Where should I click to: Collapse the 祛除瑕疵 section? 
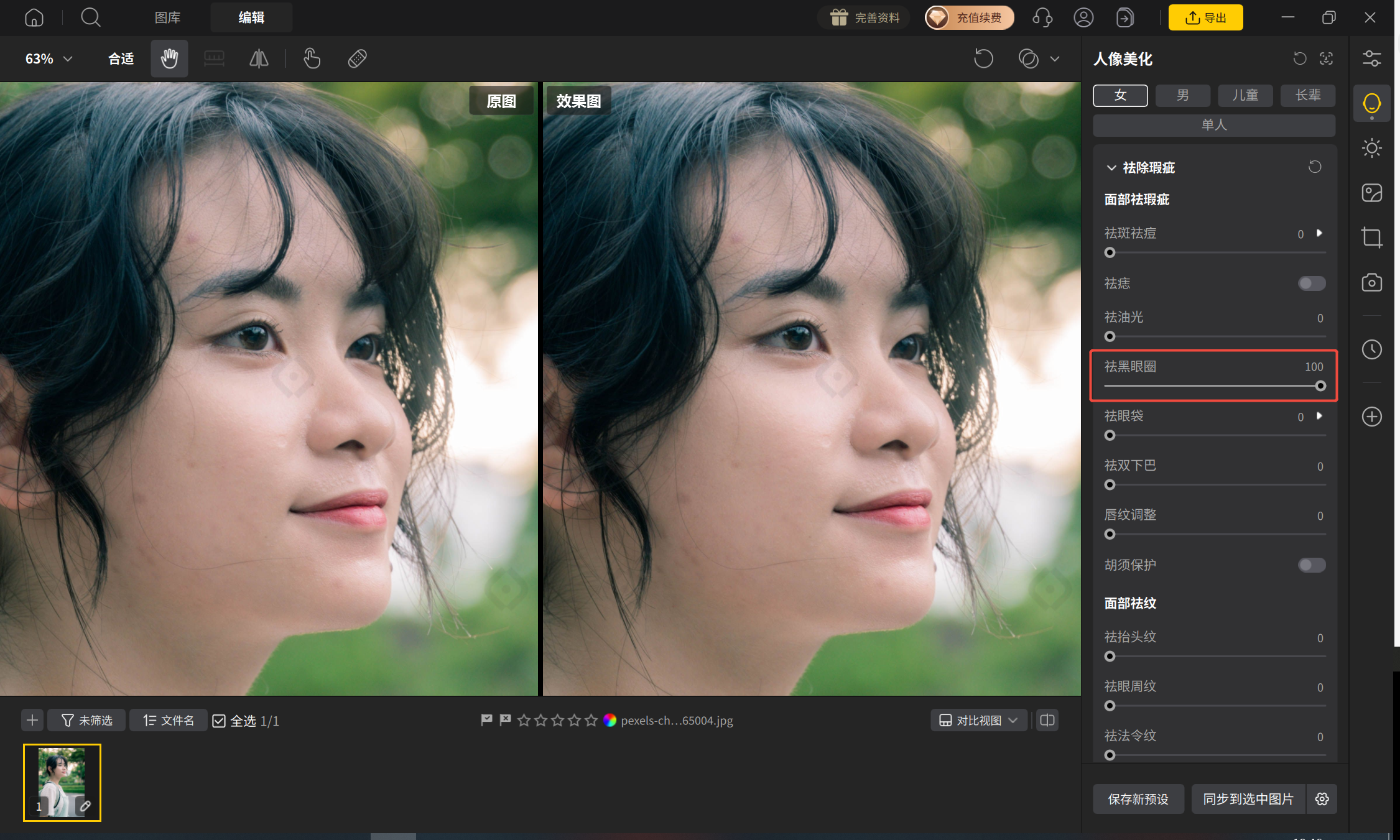(1111, 168)
